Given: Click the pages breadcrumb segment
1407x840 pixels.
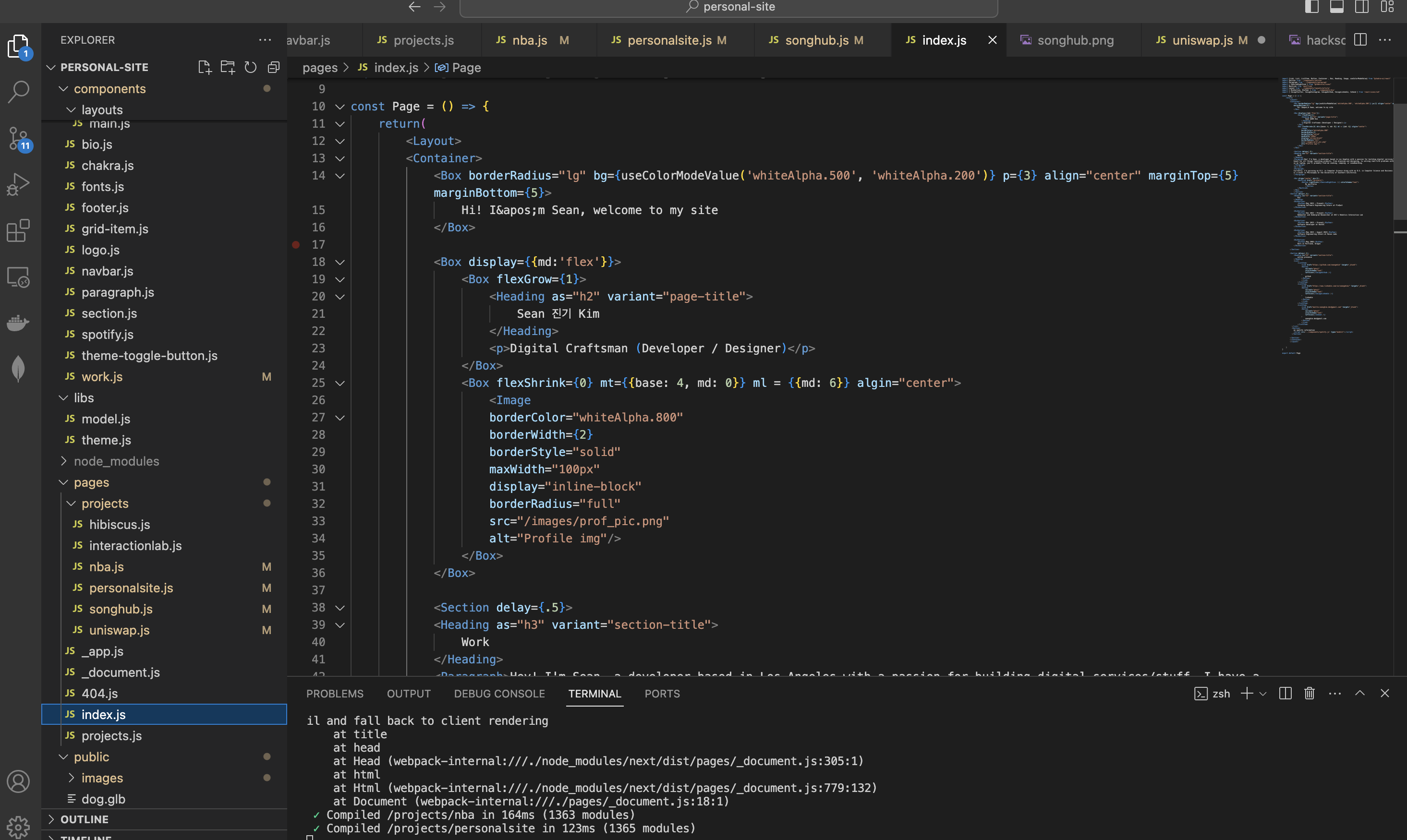Looking at the screenshot, I should 320,68.
